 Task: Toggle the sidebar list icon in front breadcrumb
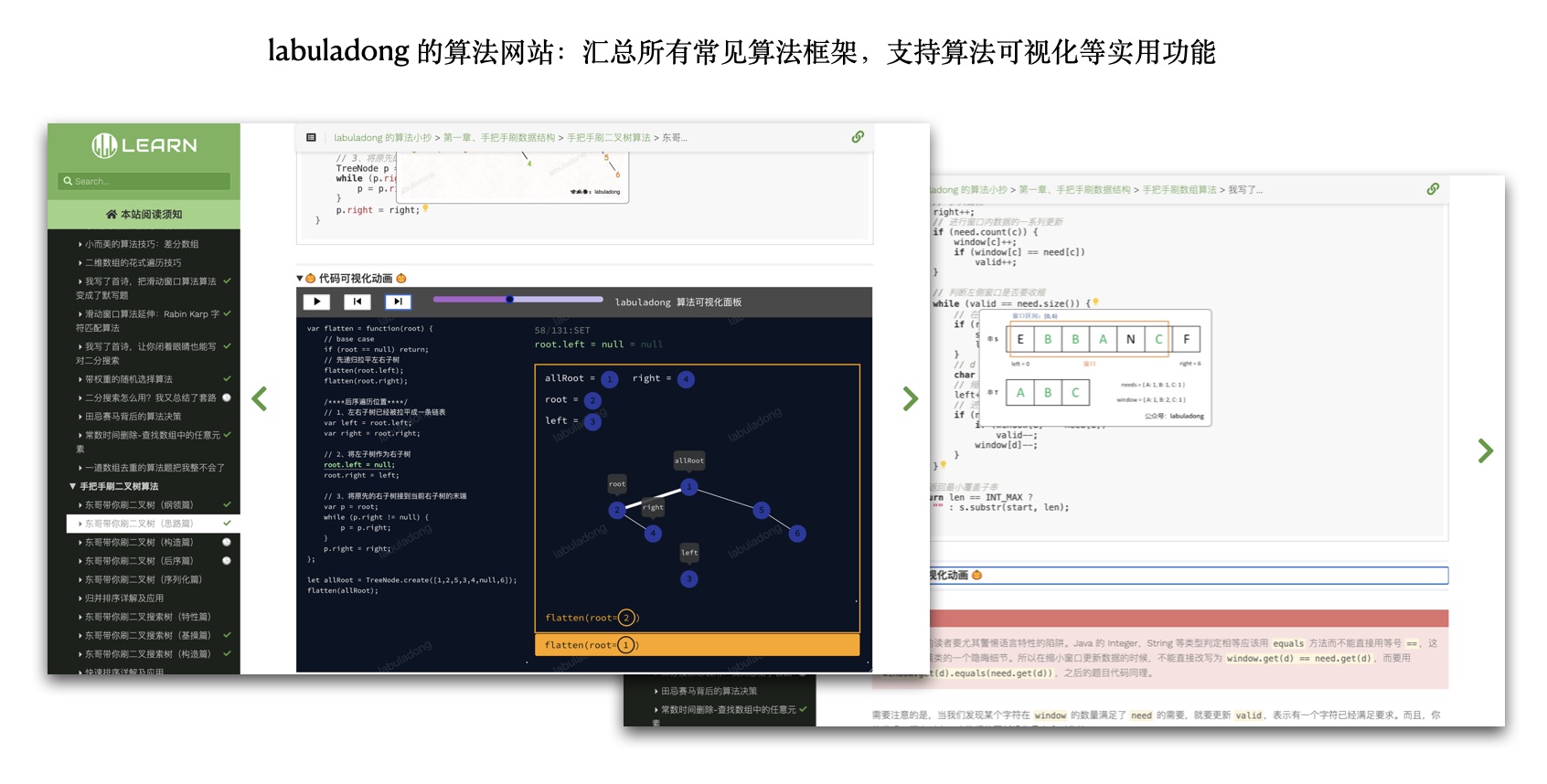pos(311,137)
